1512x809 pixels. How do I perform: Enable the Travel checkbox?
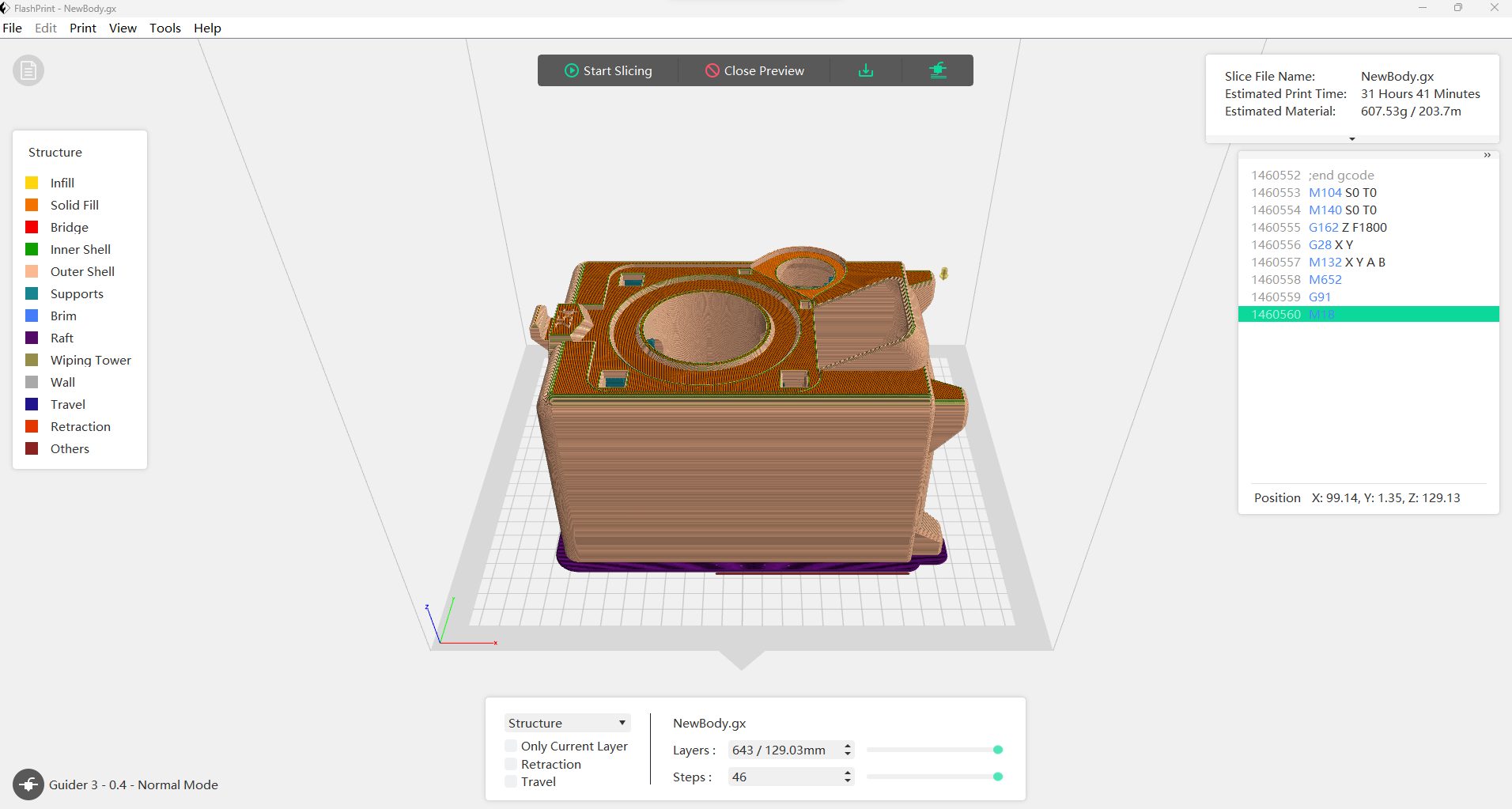[510, 781]
